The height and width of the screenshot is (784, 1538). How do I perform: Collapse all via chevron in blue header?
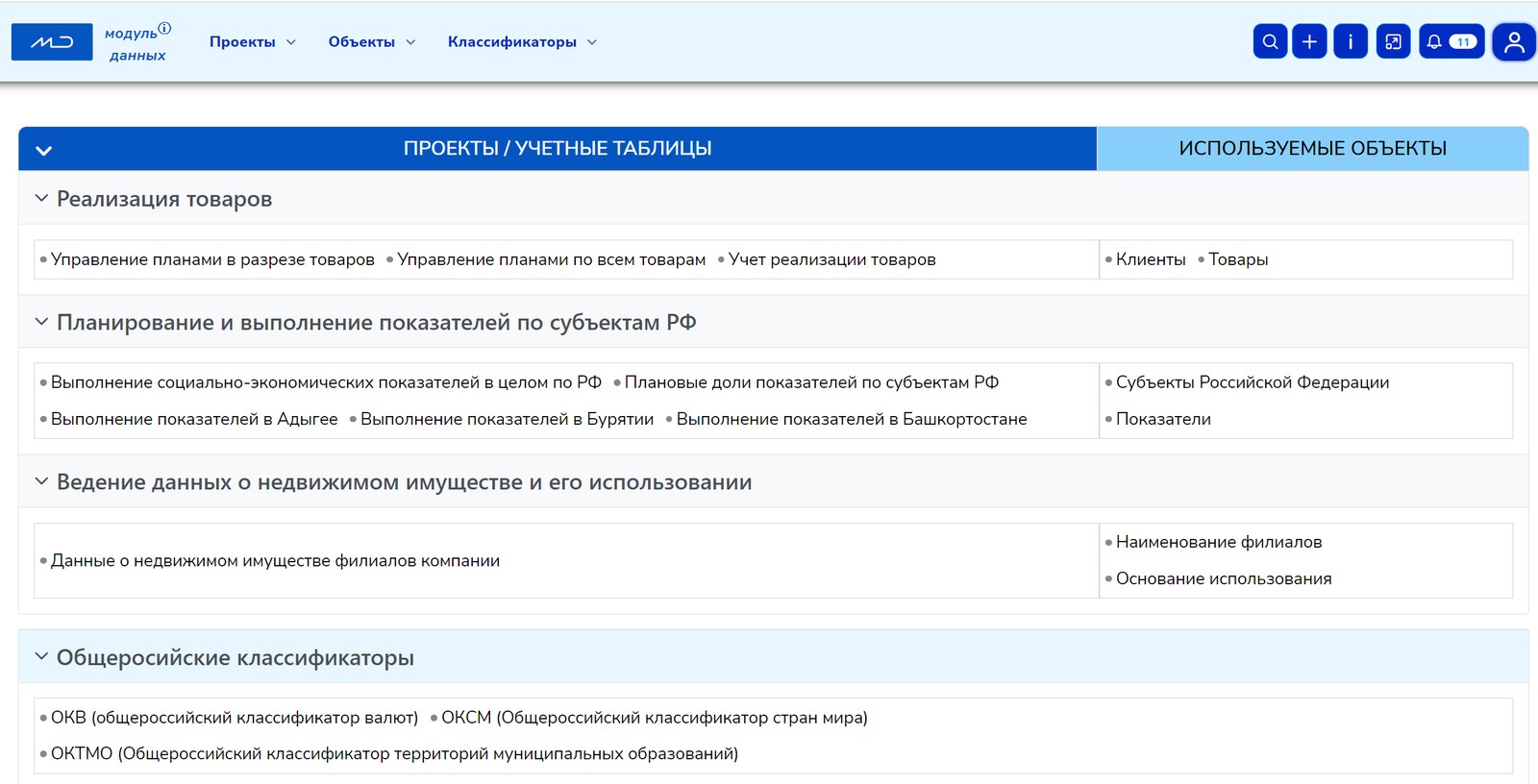[x=43, y=150]
